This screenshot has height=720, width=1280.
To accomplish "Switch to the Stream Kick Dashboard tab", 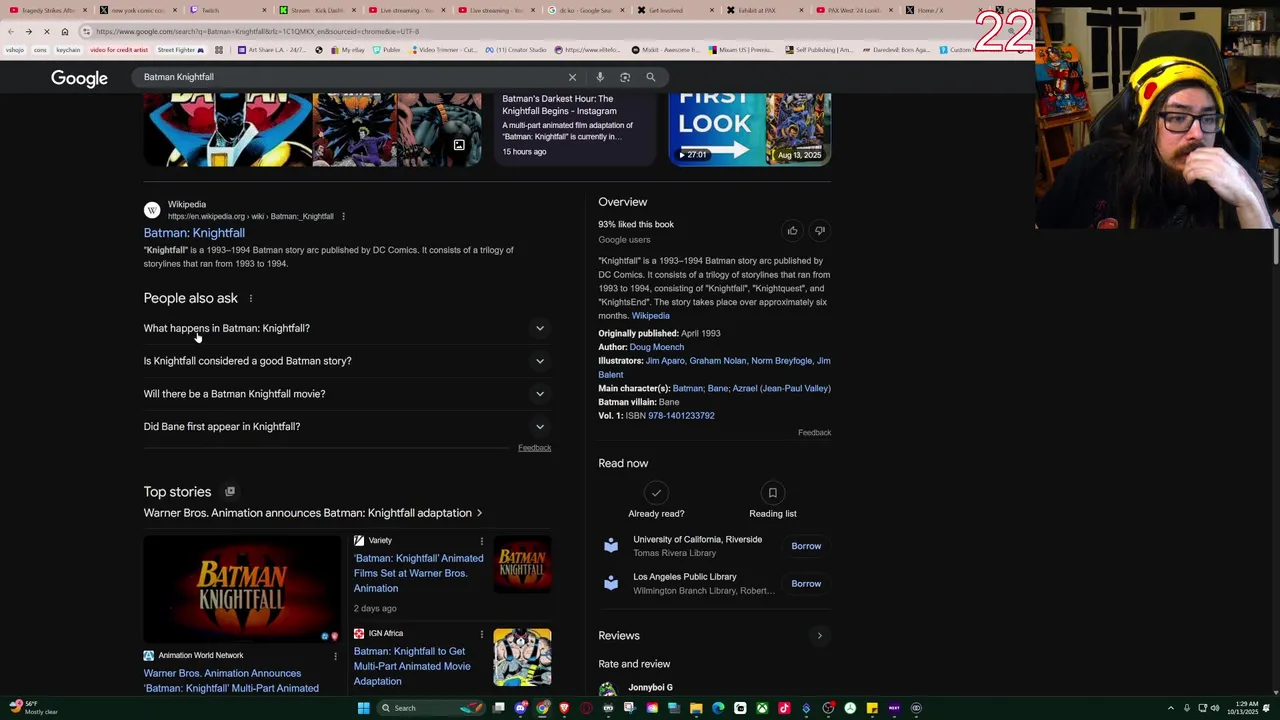I will point(315,10).
